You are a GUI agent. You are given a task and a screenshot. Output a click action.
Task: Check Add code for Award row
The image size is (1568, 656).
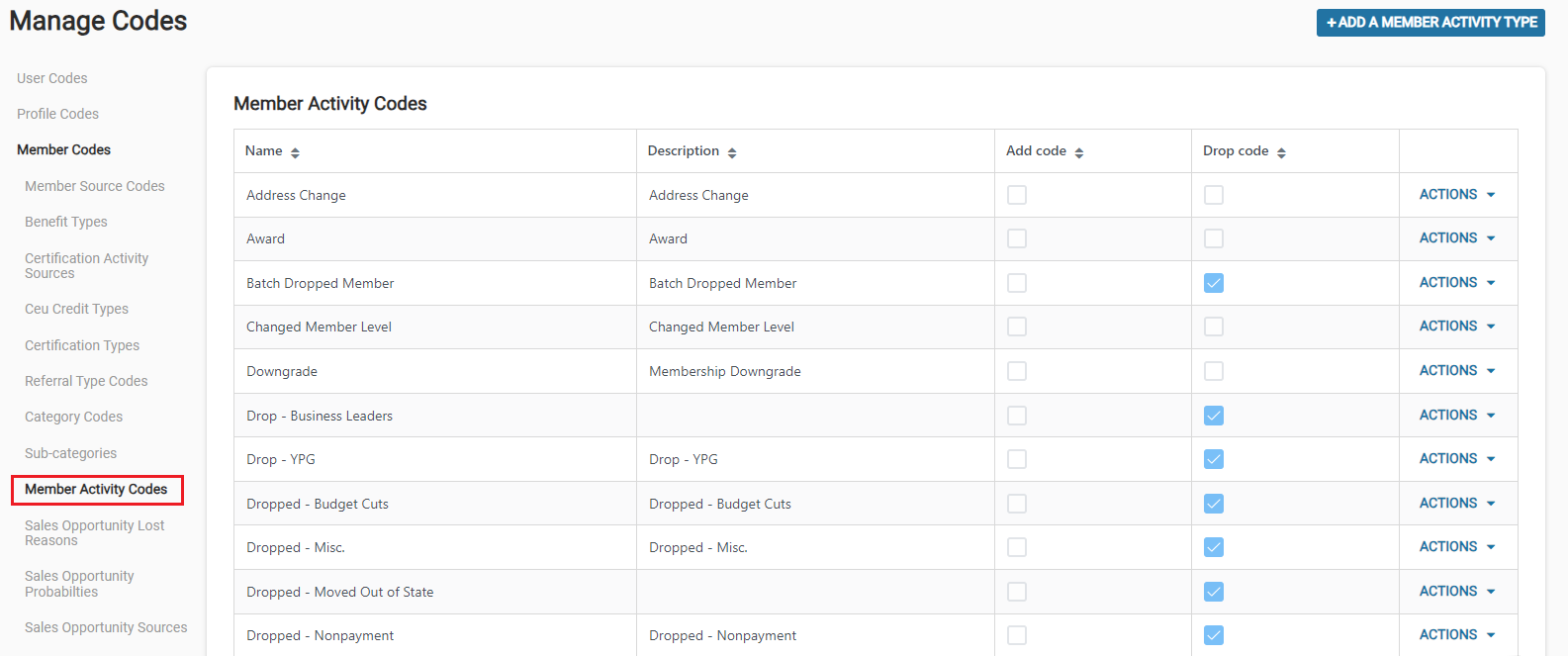coord(1017,238)
